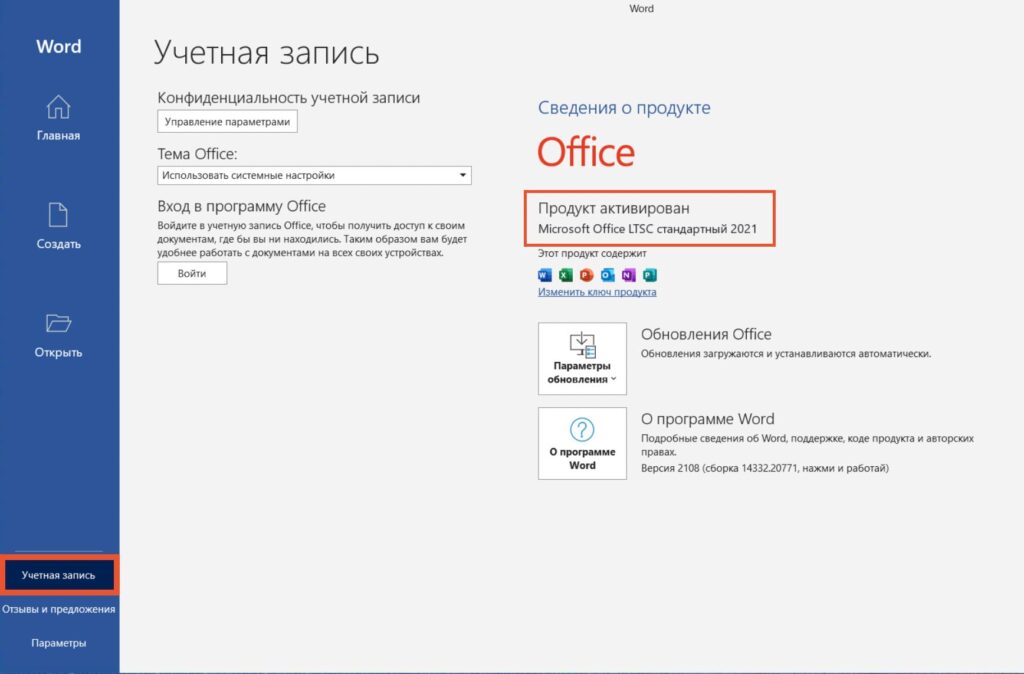Click the Outlook app icon under product contents
Screen dimensions: 1024x674
coord(607,275)
